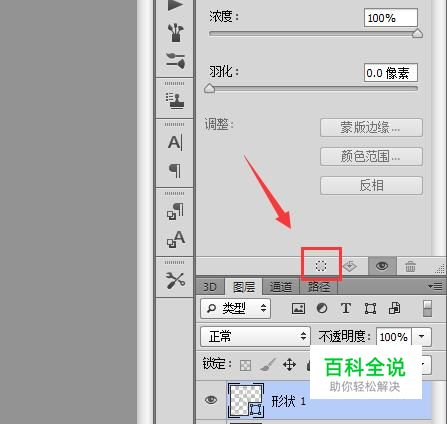Click the Apply Mask icon
The image size is (447, 424).
pyautogui.click(x=350, y=266)
